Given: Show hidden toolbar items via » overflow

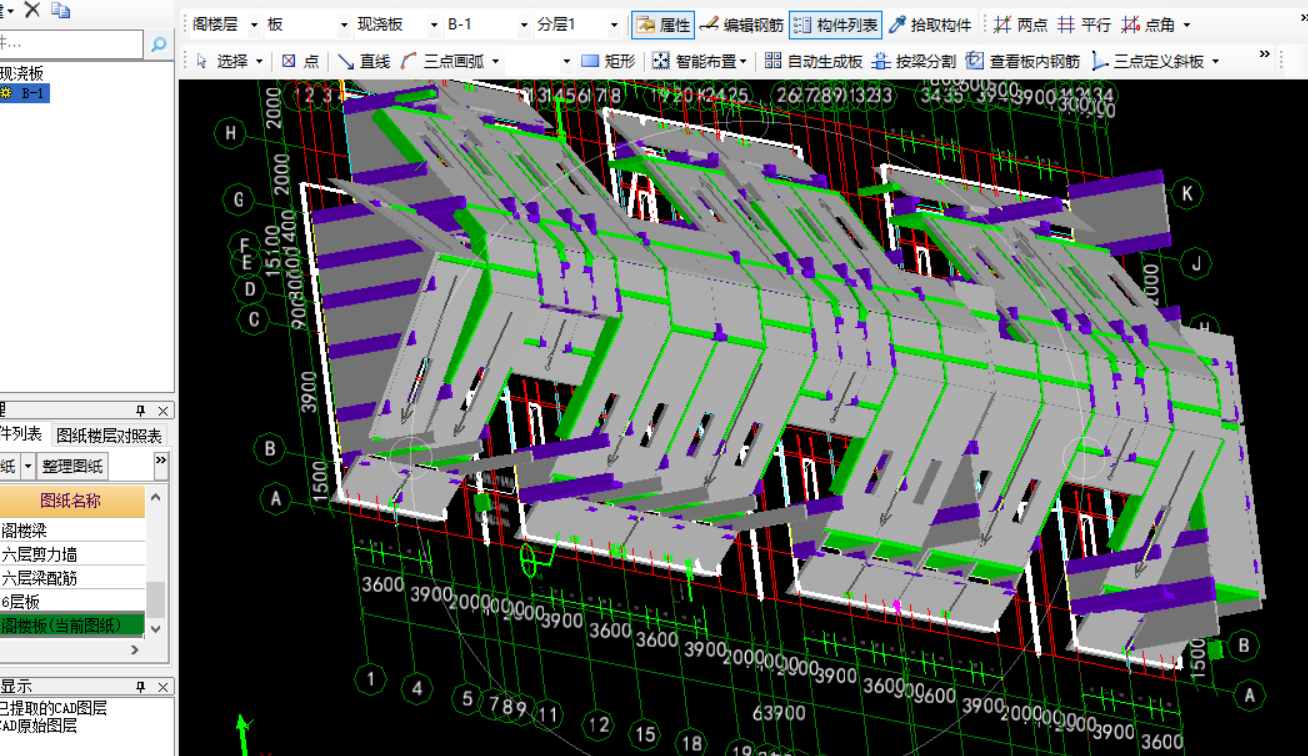Looking at the screenshot, I should (x=1265, y=55).
